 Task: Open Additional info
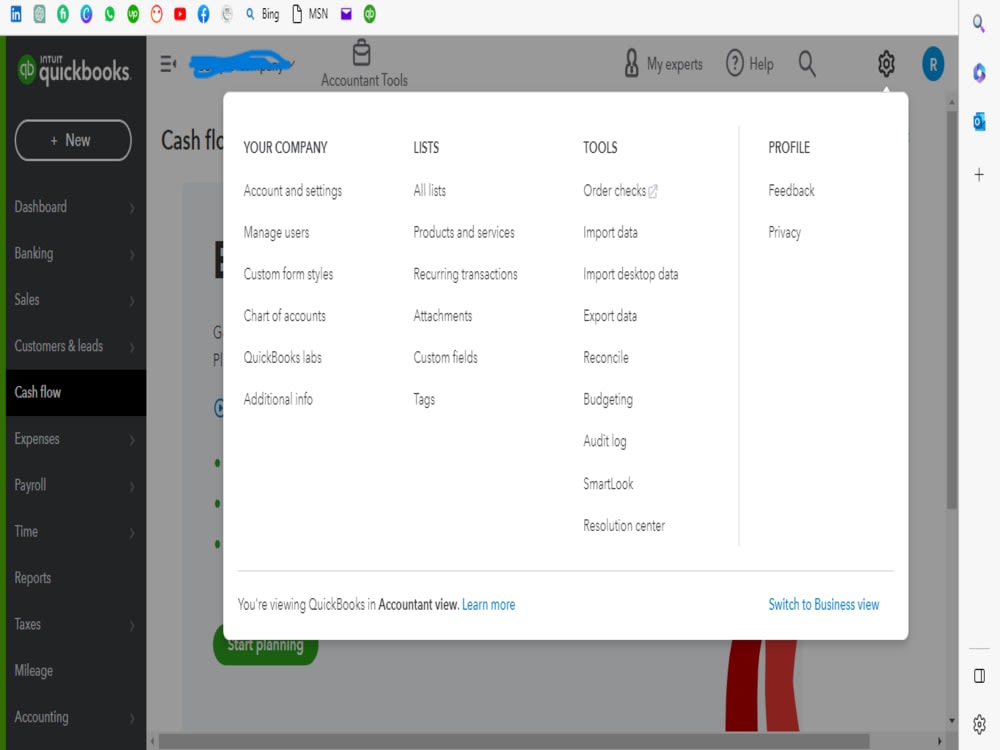(278, 399)
